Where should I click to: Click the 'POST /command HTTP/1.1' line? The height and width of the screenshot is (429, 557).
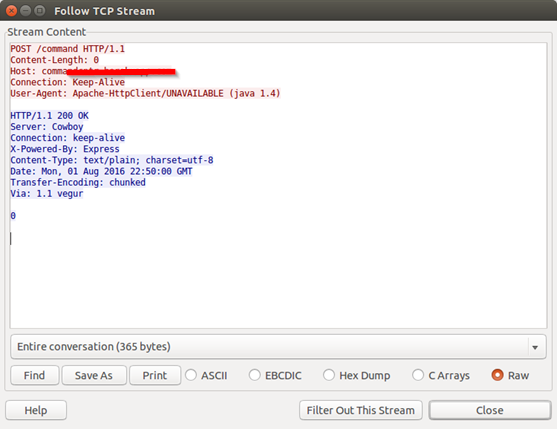tap(67, 49)
